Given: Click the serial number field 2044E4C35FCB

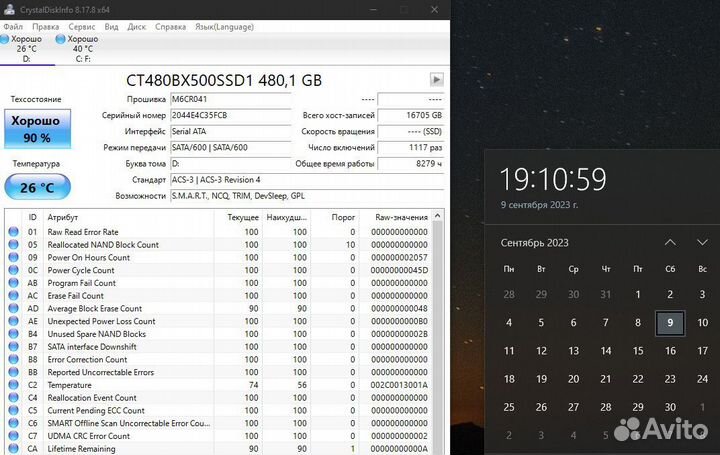Looking at the screenshot, I should pyautogui.click(x=231, y=115).
